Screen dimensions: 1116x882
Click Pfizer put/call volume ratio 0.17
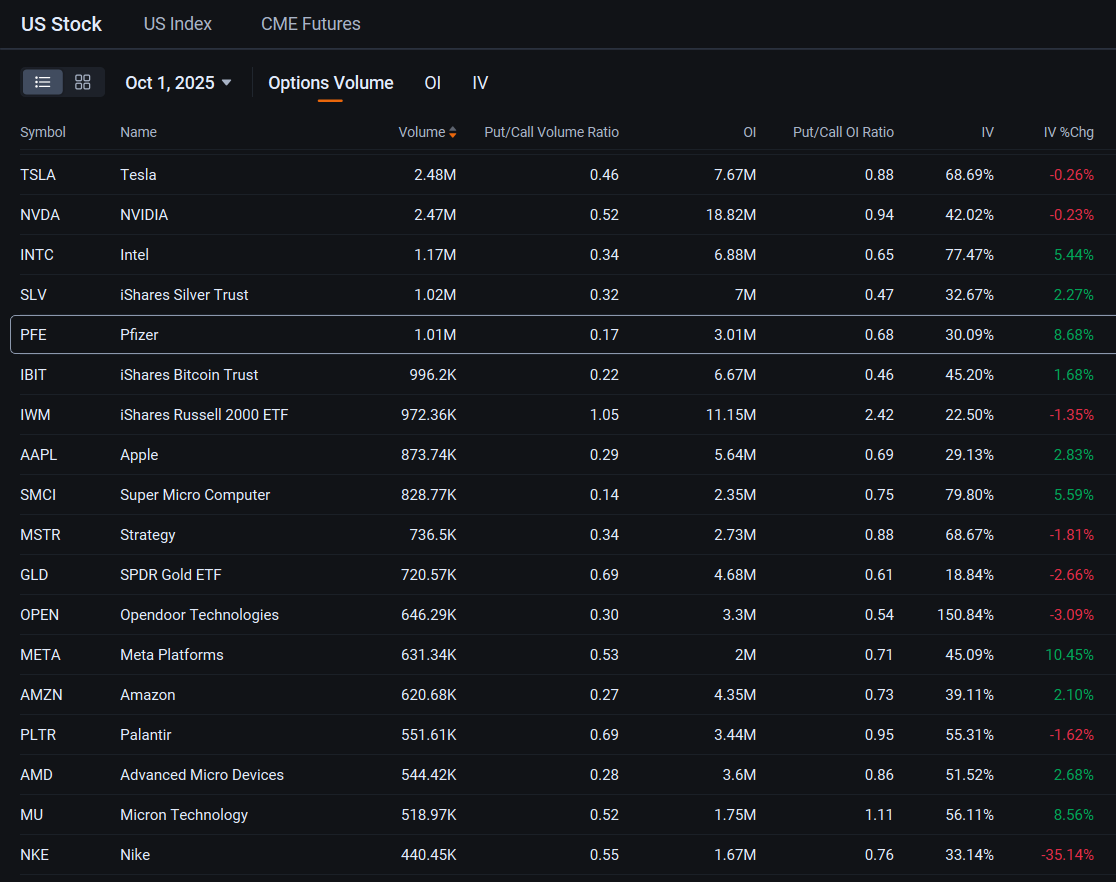(x=604, y=335)
